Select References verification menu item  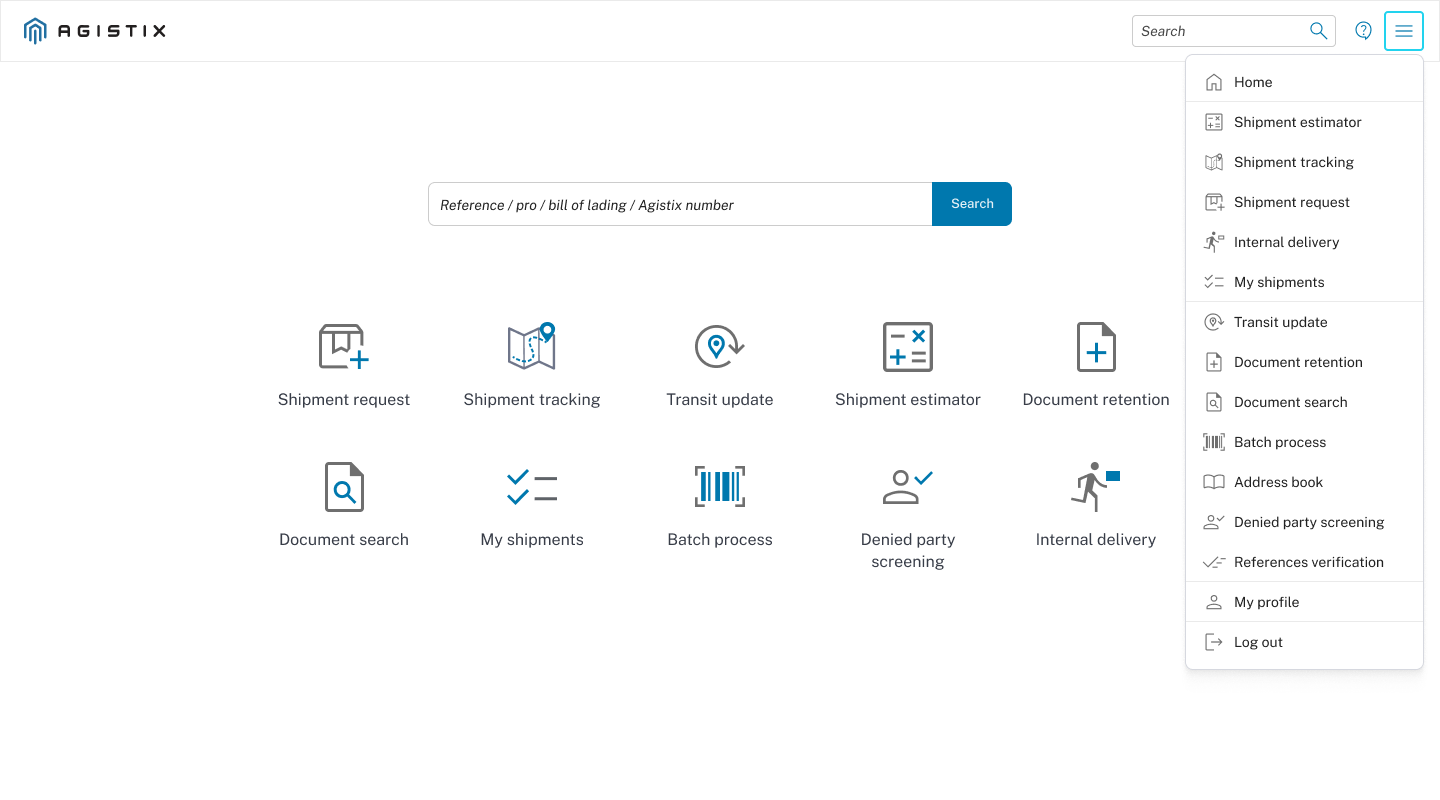(x=1308, y=562)
